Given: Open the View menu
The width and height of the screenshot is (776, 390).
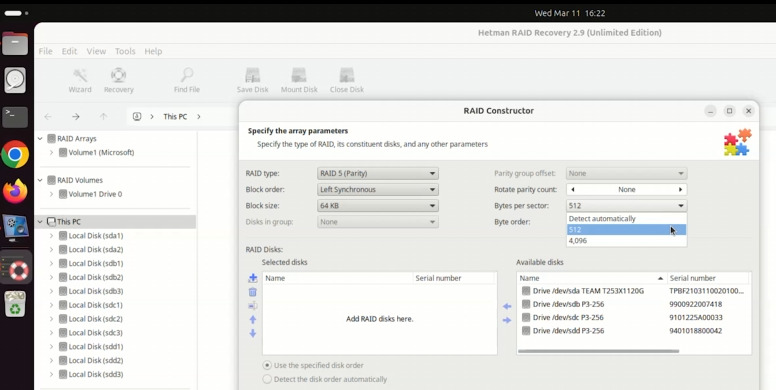Looking at the screenshot, I should pyautogui.click(x=96, y=51).
